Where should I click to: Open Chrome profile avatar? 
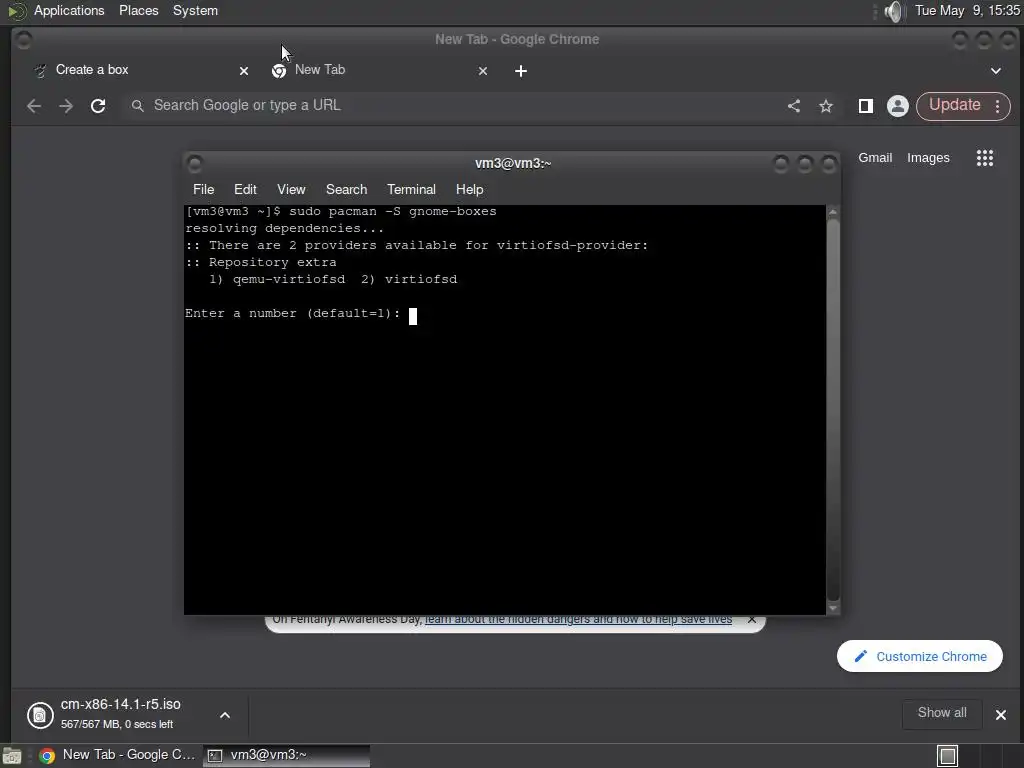point(898,106)
